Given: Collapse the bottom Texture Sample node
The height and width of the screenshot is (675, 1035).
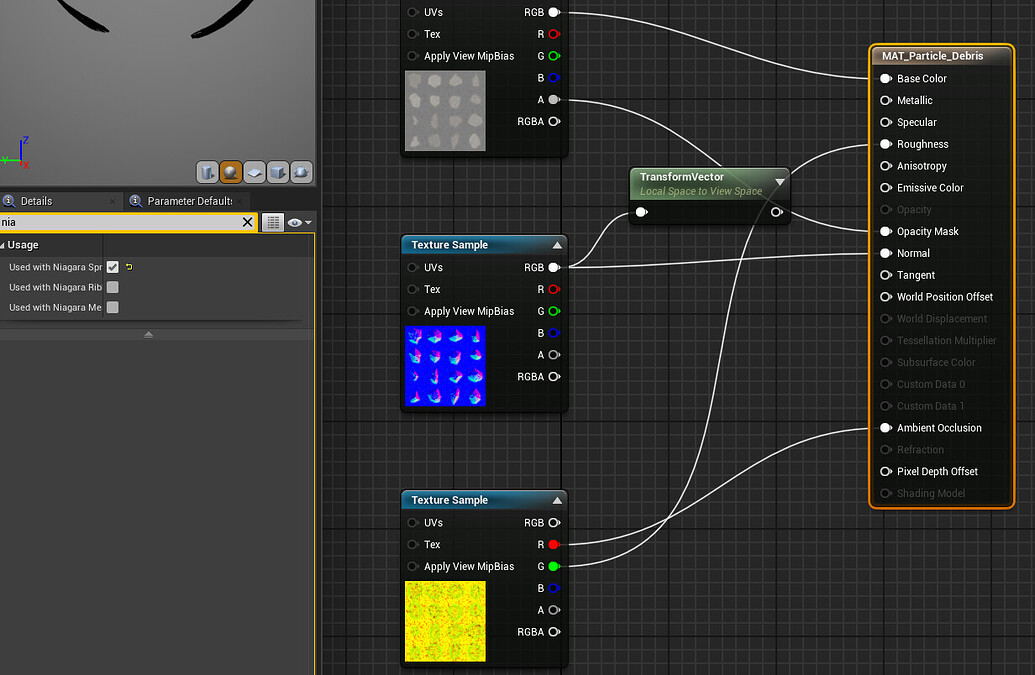Looking at the screenshot, I should click(557, 500).
